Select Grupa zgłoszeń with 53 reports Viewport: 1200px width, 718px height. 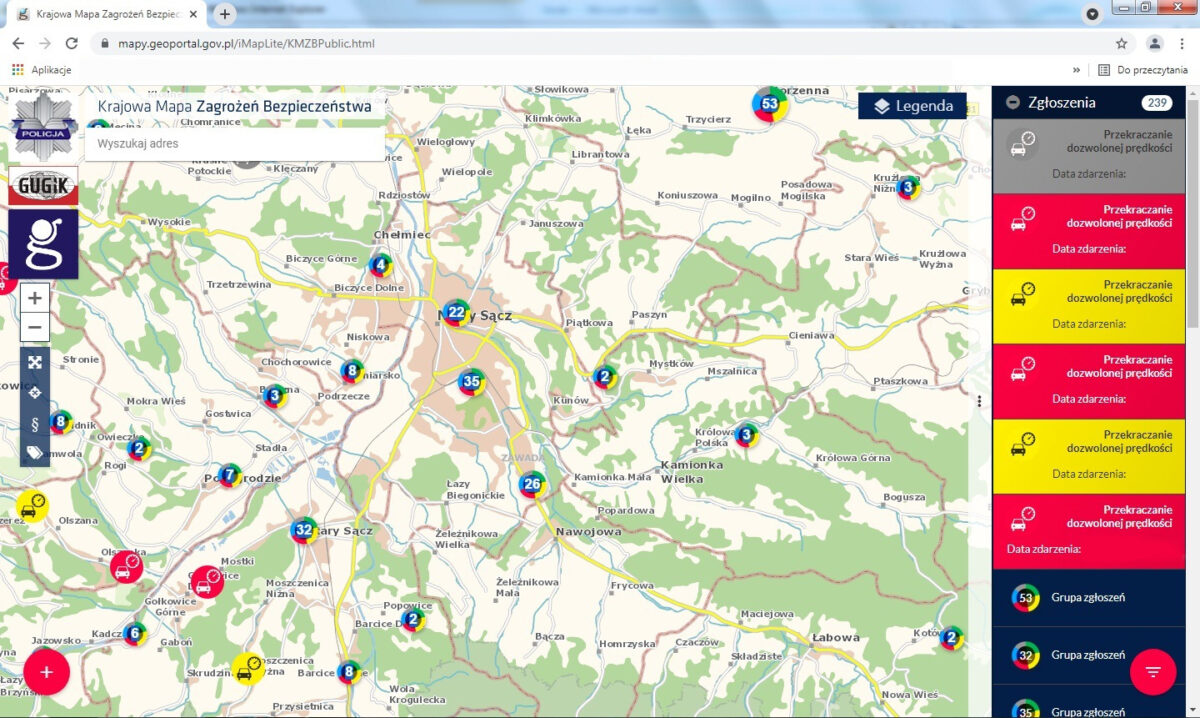1088,598
